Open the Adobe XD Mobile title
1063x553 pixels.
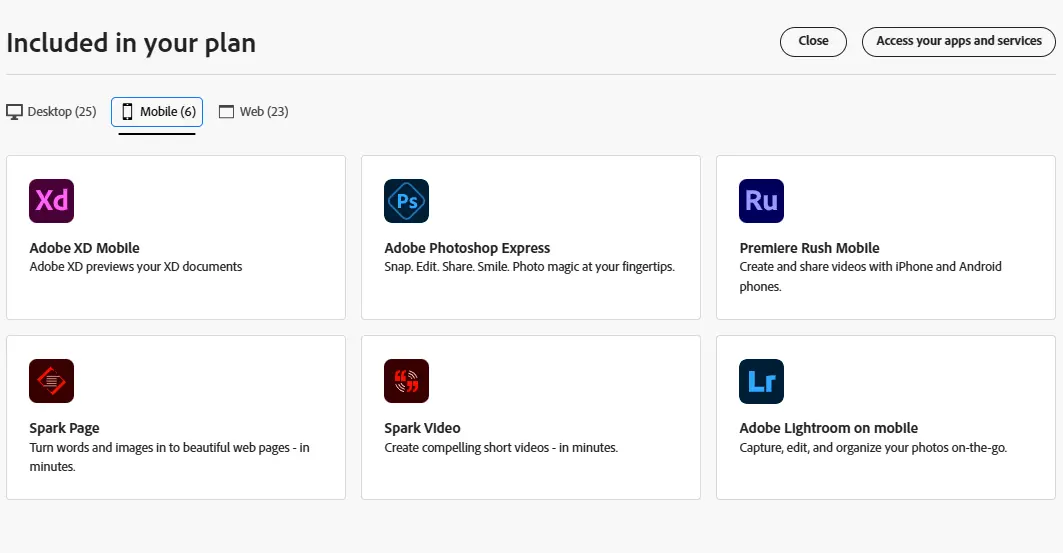click(85, 248)
